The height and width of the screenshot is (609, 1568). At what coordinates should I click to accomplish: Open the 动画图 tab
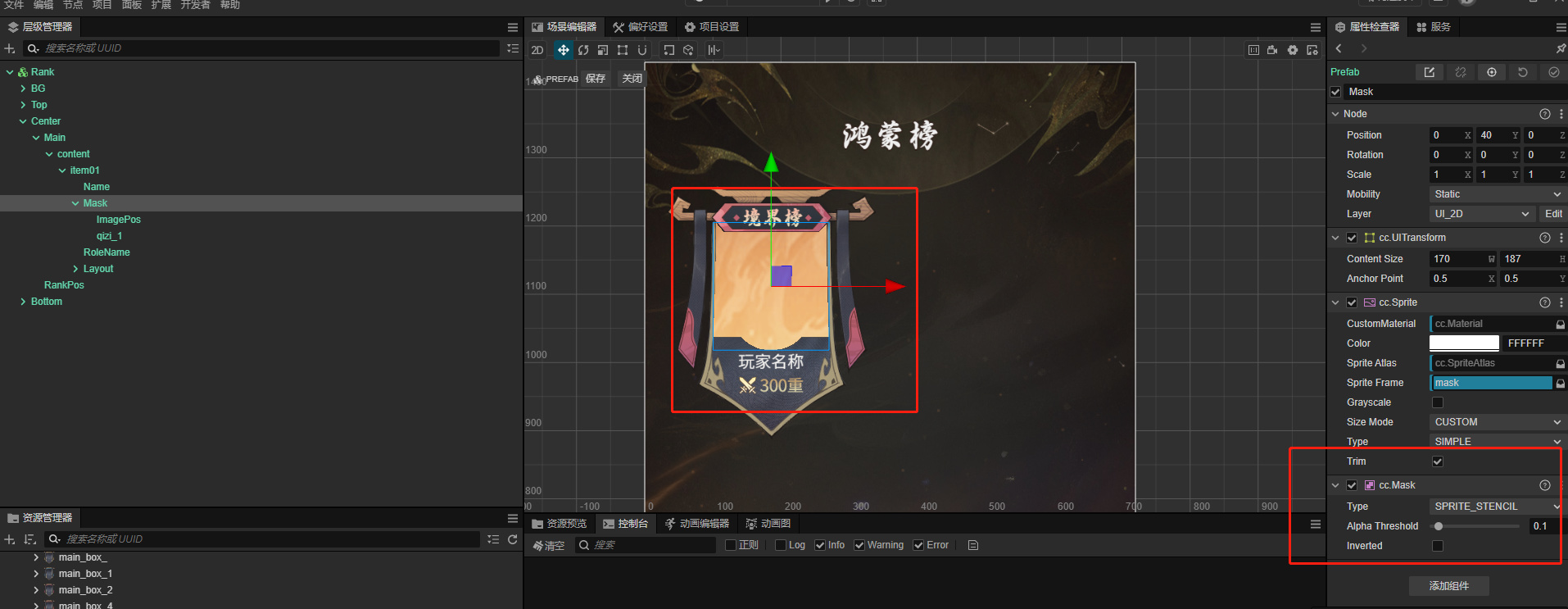tap(768, 524)
